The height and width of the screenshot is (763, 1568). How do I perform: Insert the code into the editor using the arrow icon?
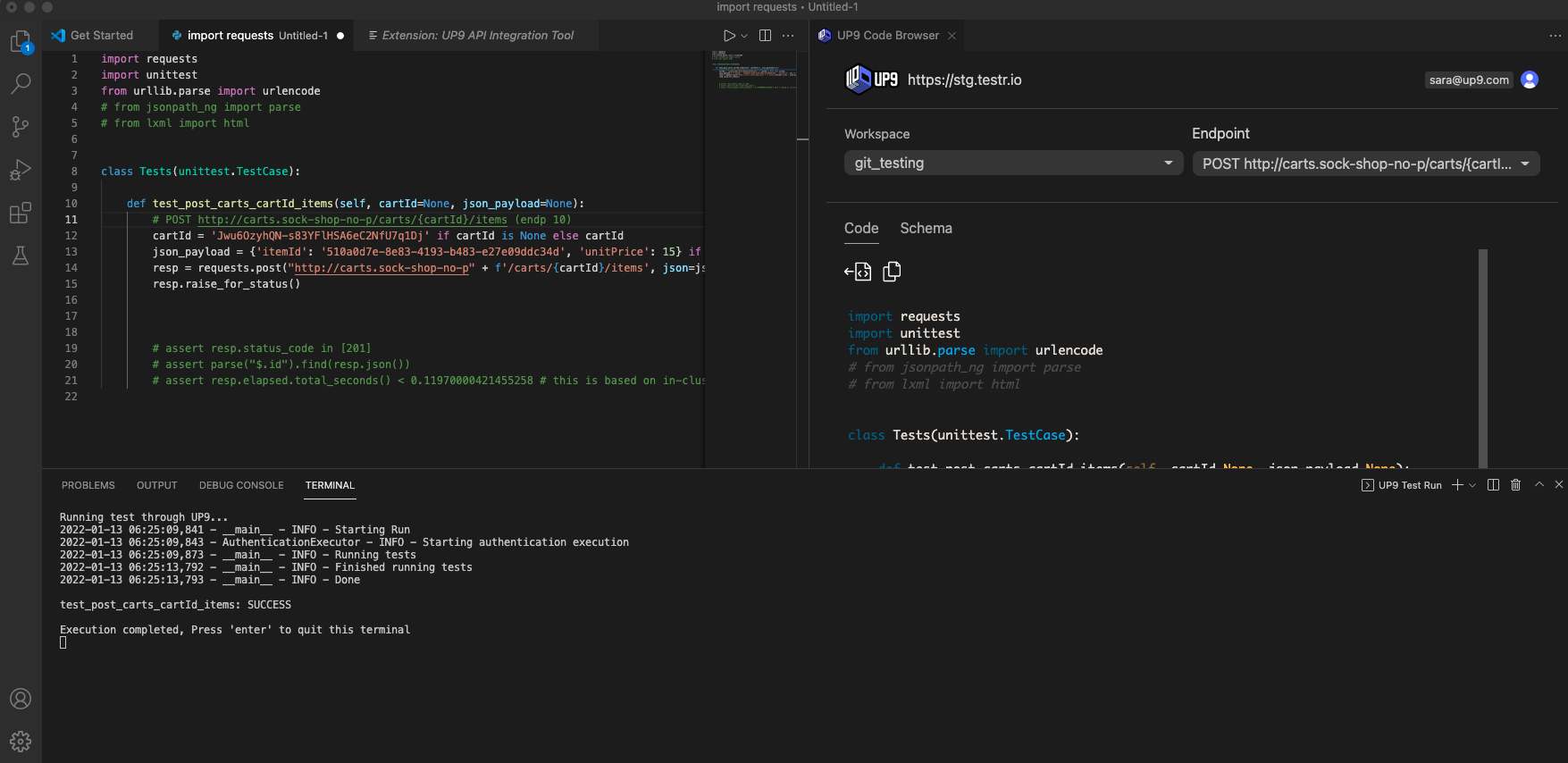point(858,272)
